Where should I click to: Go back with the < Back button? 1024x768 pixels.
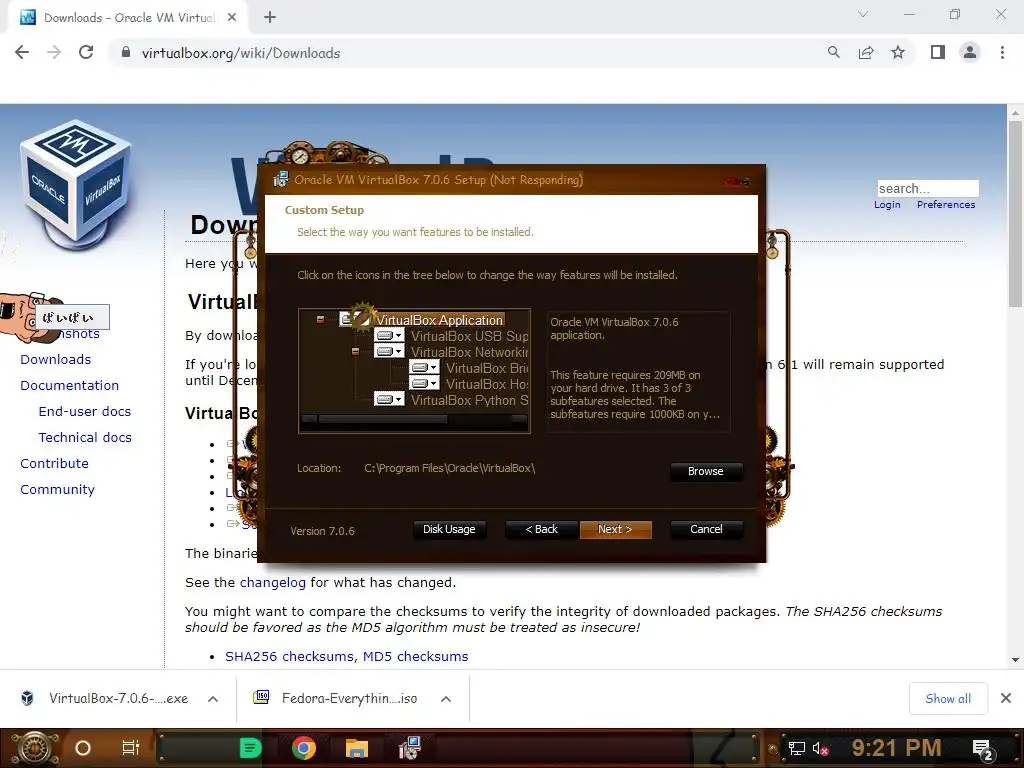pyautogui.click(x=541, y=530)
